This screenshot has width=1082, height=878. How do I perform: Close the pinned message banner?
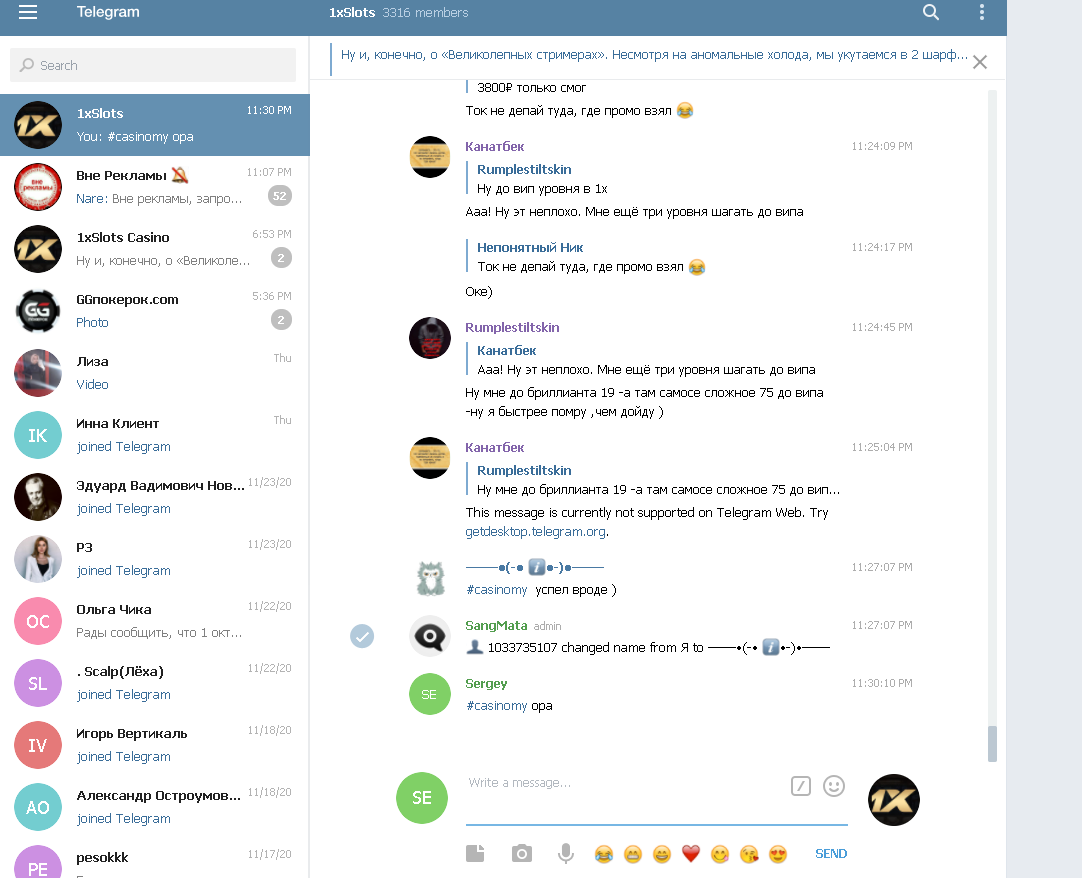pyautogui.click(x=980, y=62)
